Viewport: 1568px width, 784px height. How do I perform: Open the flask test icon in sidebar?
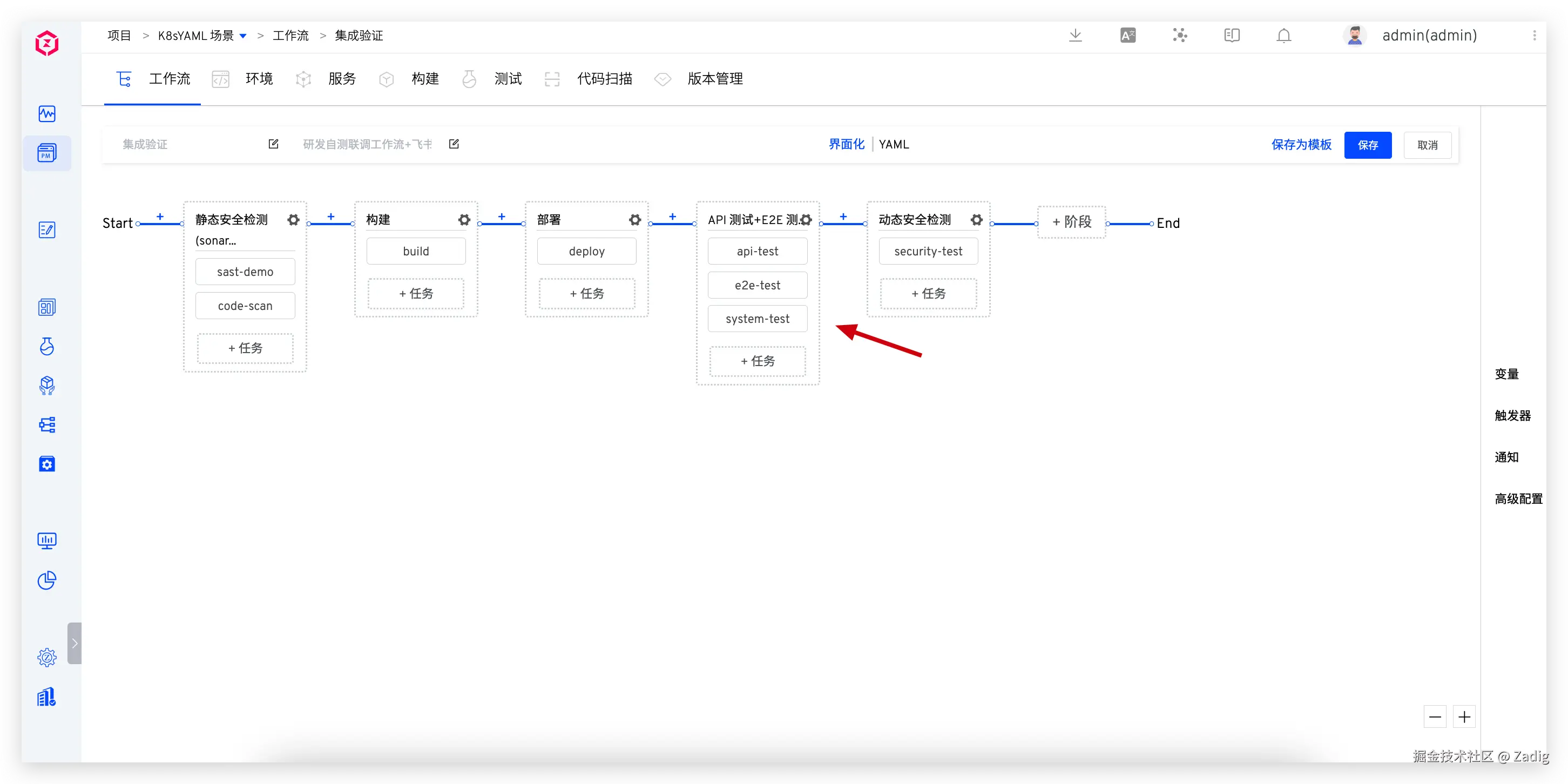[47, 346]
